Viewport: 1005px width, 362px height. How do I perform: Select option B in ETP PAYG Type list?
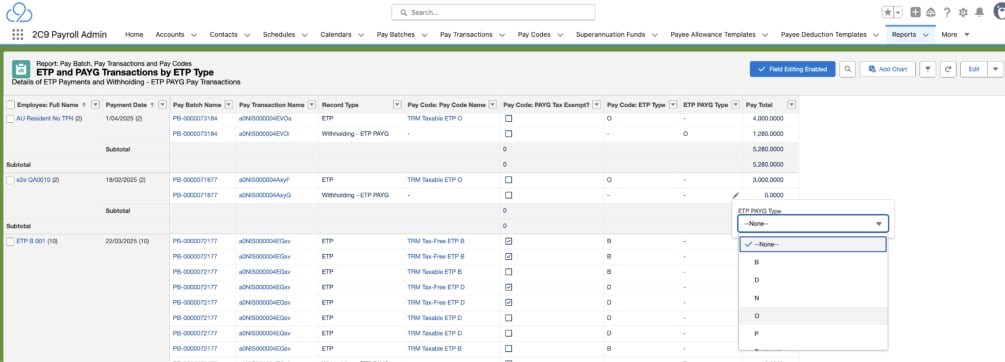813,262
